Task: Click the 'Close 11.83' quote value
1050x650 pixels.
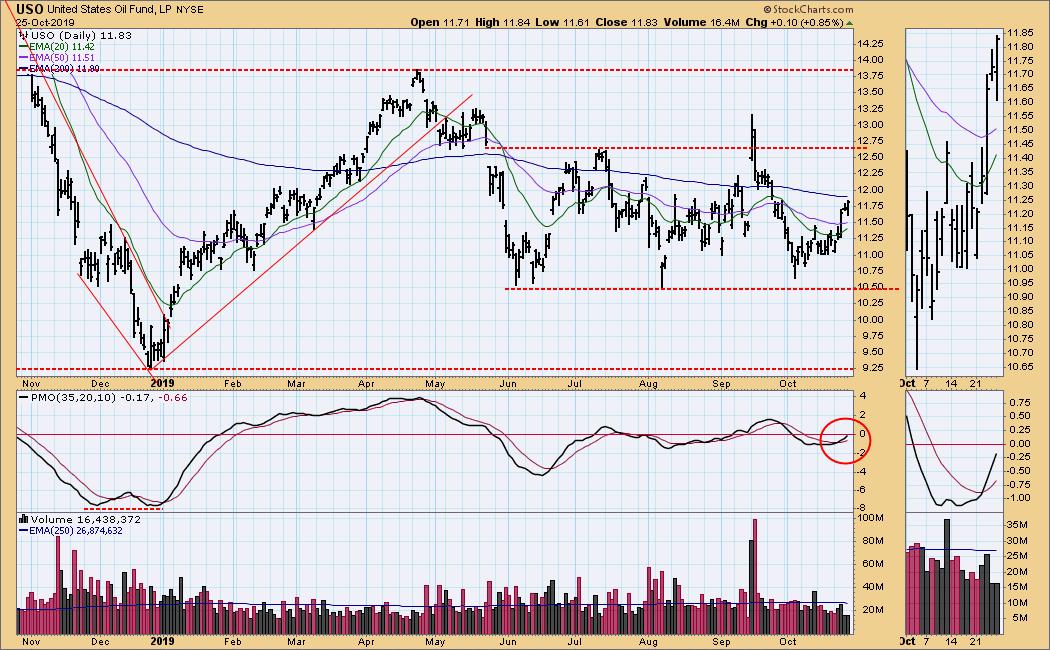Action: point(627,22)
